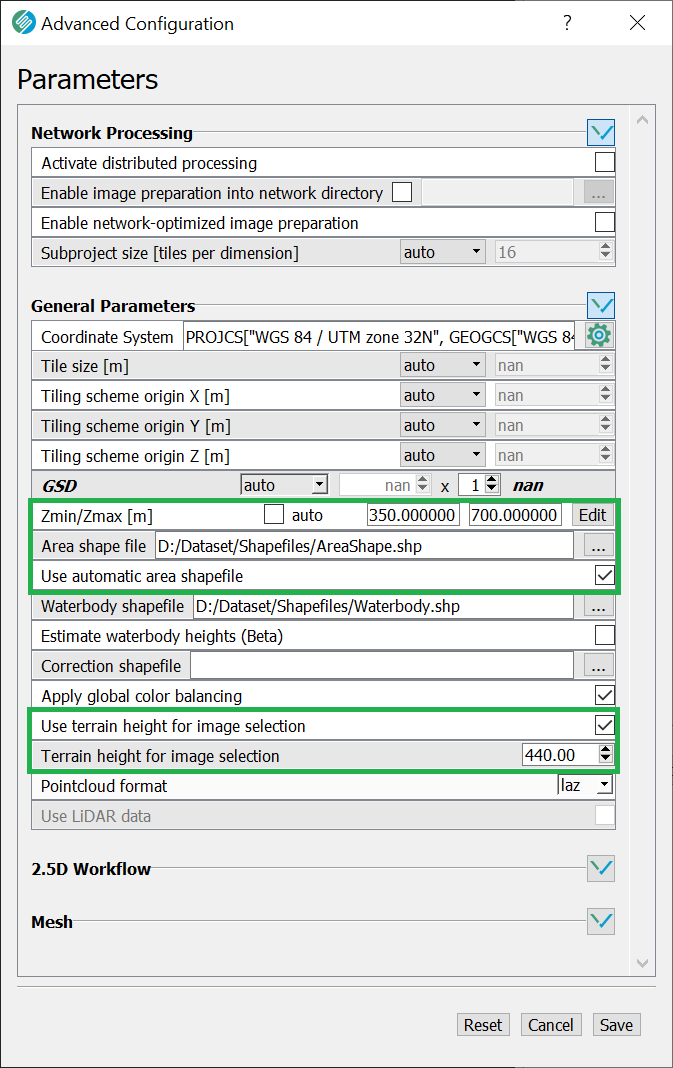The height and width of the screenshot is (1068, 673).
Task: Click the Edit button for Zmin/Zmax
Action: [592, 515]
